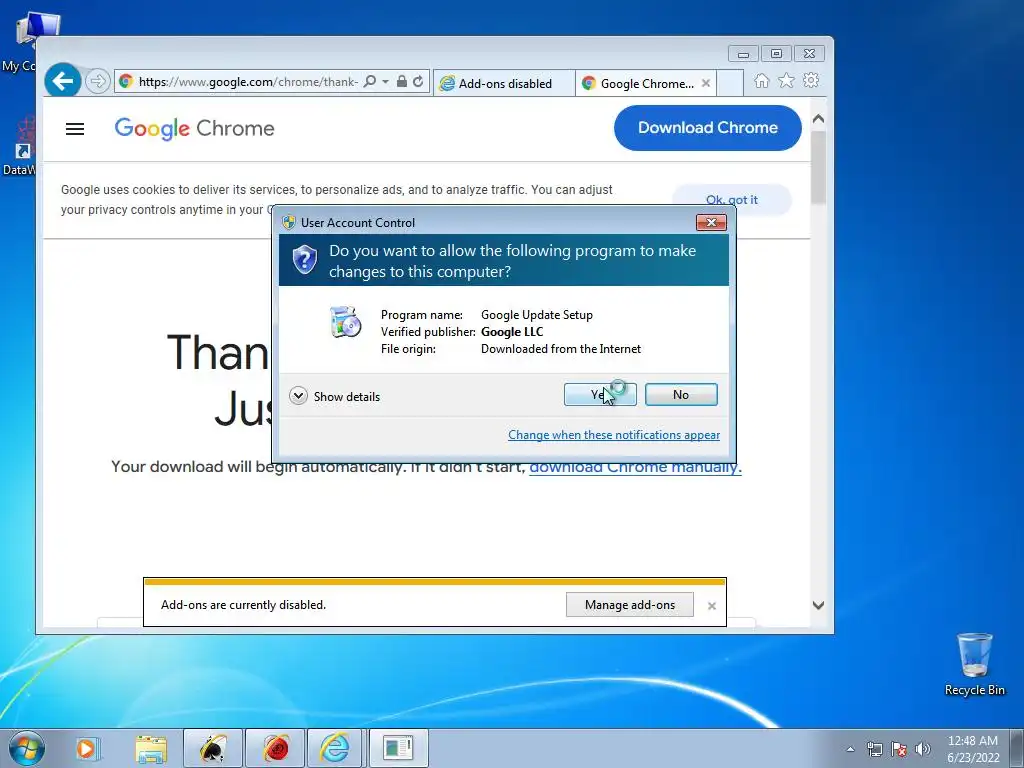Click the vertical scrollbar thumb
Screen dimensions: 1024x768
point(818,167)
